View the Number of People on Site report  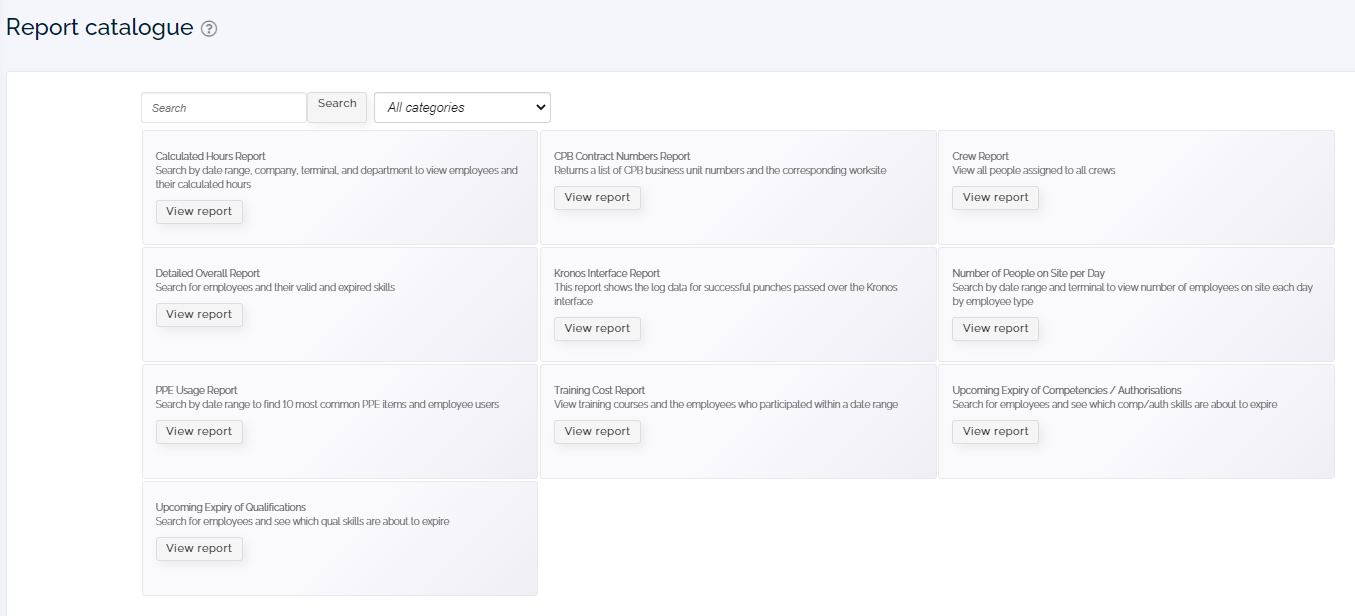pyautogui.click(x=995, y=328)
